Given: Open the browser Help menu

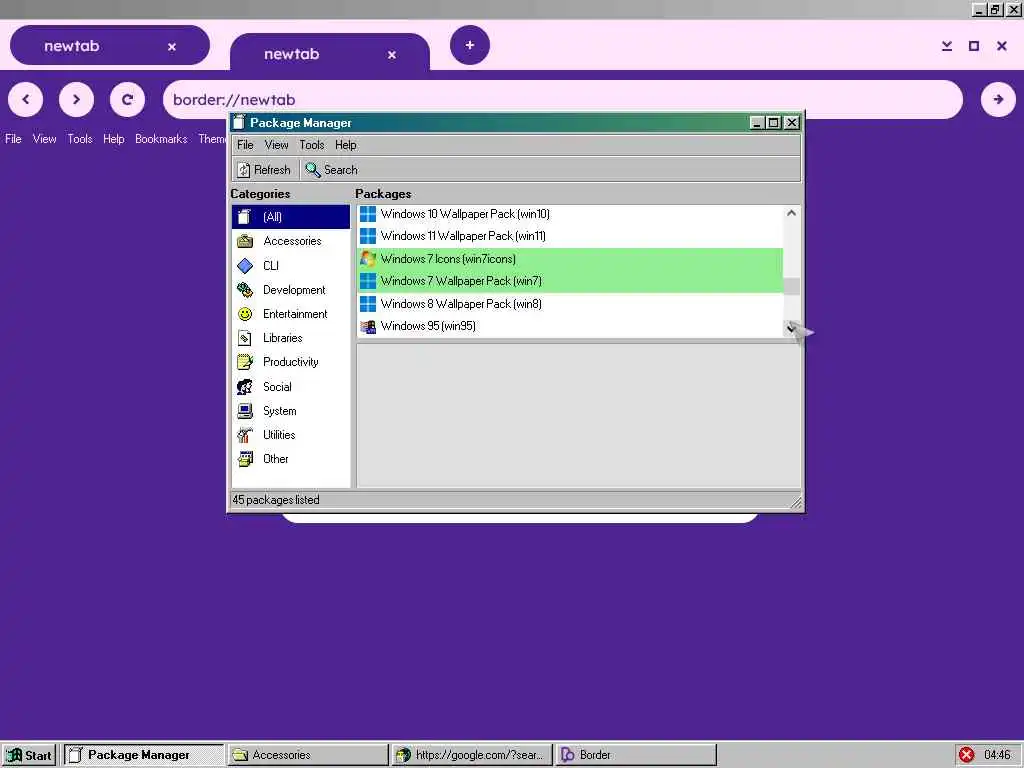Looking at the screenshot, I should coord(114,139).
